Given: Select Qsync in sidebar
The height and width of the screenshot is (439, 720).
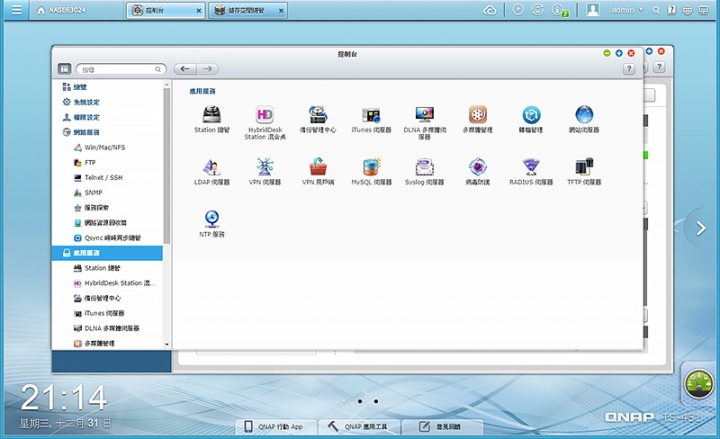Looking at the screenshot, I should (x=107, y=238).
